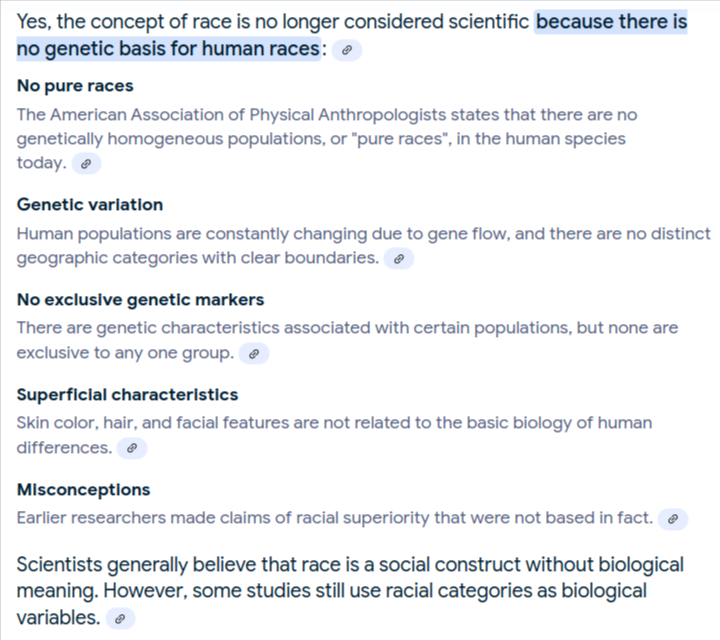The width and height of the screenshot is (720, 640).
Task: Click the opening 'Yes, the concept of race' sentence
Action: click(x=352, y=35)
